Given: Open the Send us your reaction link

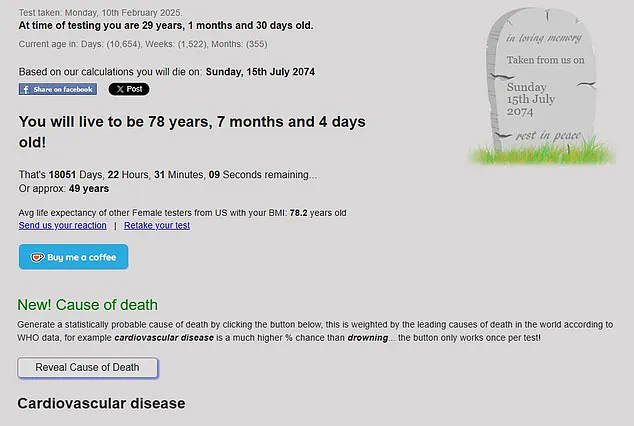Looking at the screenshot, I should (62, 225).
